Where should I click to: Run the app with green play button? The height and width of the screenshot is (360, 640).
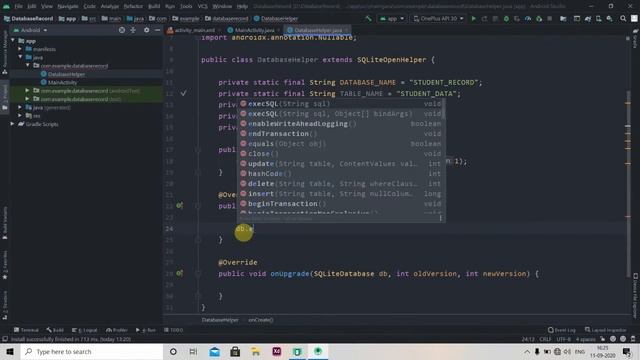473,19
